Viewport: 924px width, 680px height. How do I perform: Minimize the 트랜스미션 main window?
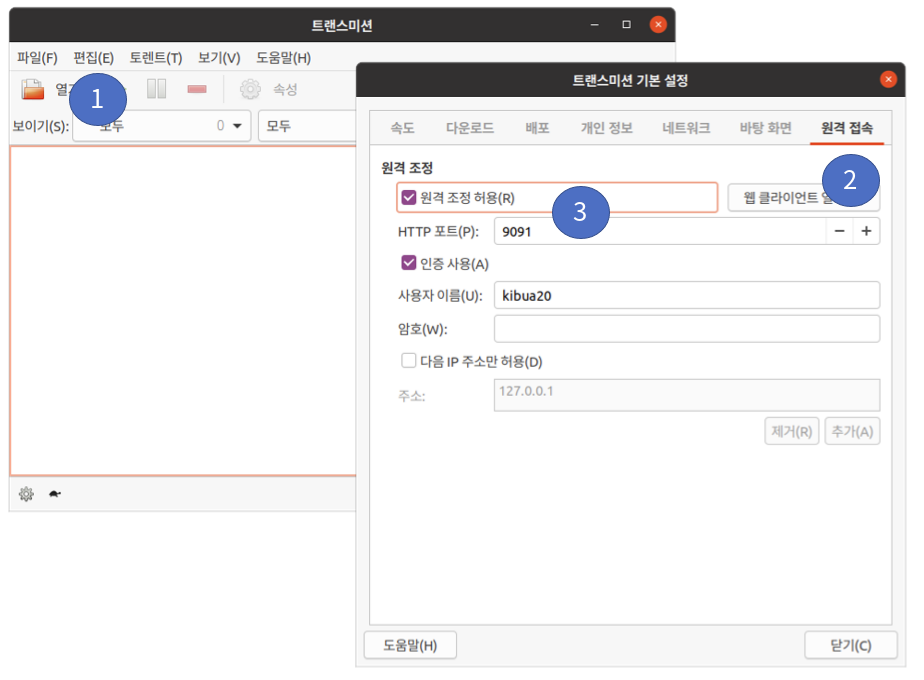tap(595, 24)
